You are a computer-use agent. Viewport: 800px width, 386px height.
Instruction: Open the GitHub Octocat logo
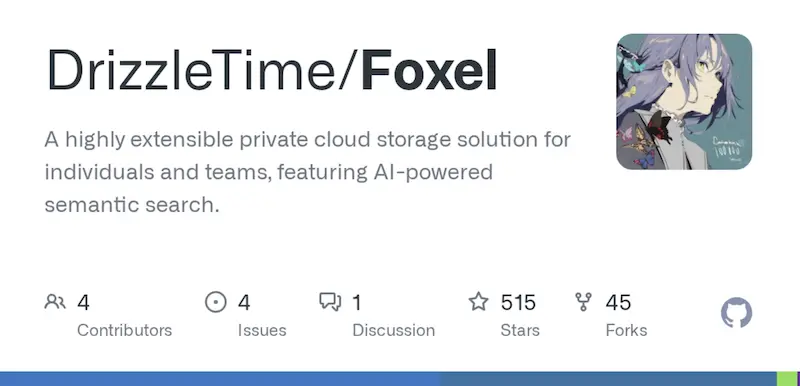pos(736,313)
